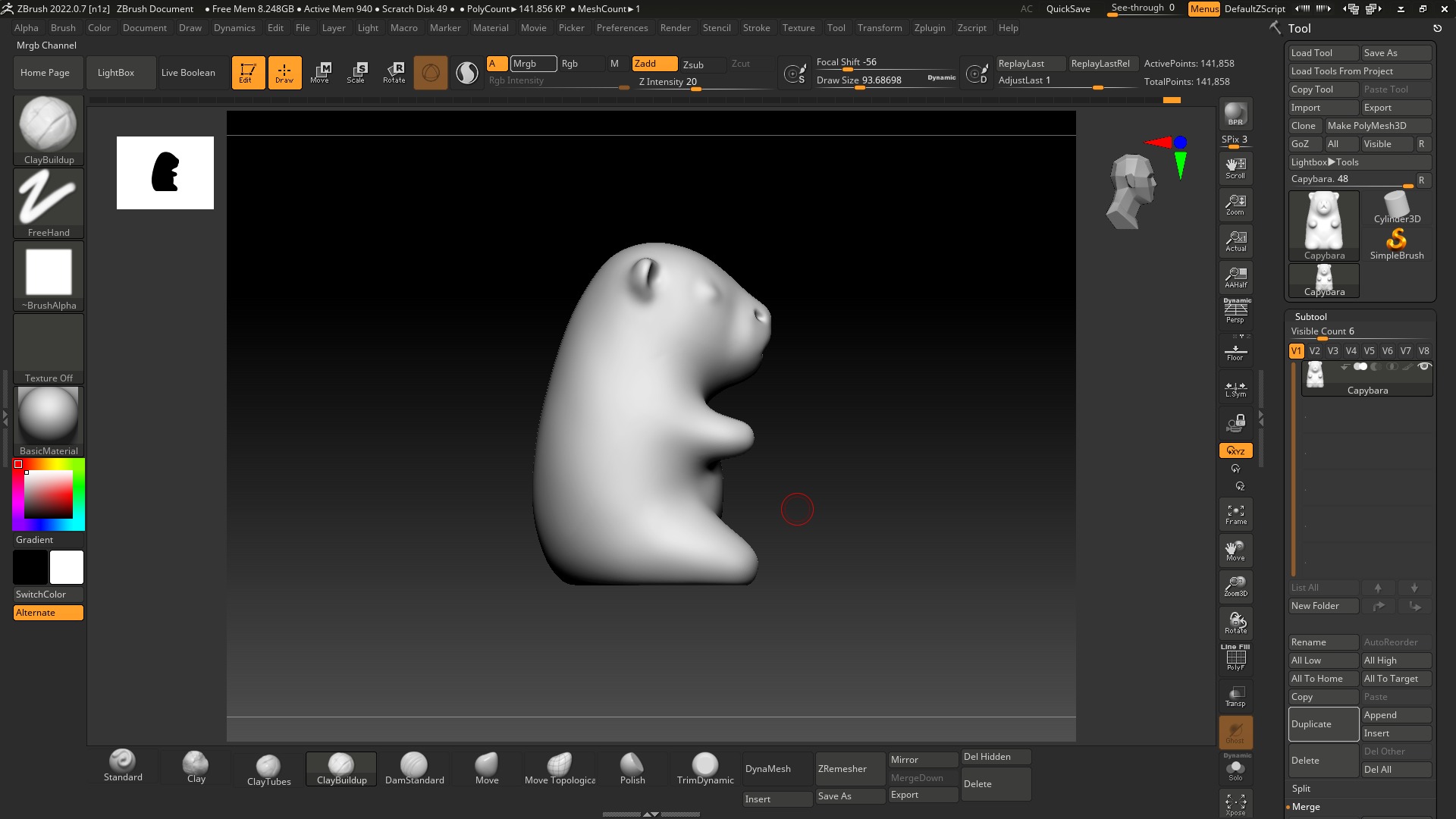Toggle Perspective distortion
1456x819 pixels.
(1235, 311)
